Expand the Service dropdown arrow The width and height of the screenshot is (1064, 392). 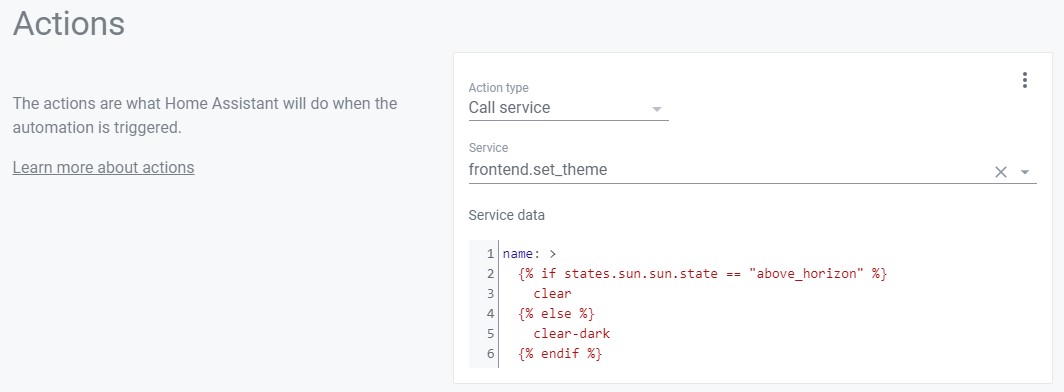[x=1025, y=172]
